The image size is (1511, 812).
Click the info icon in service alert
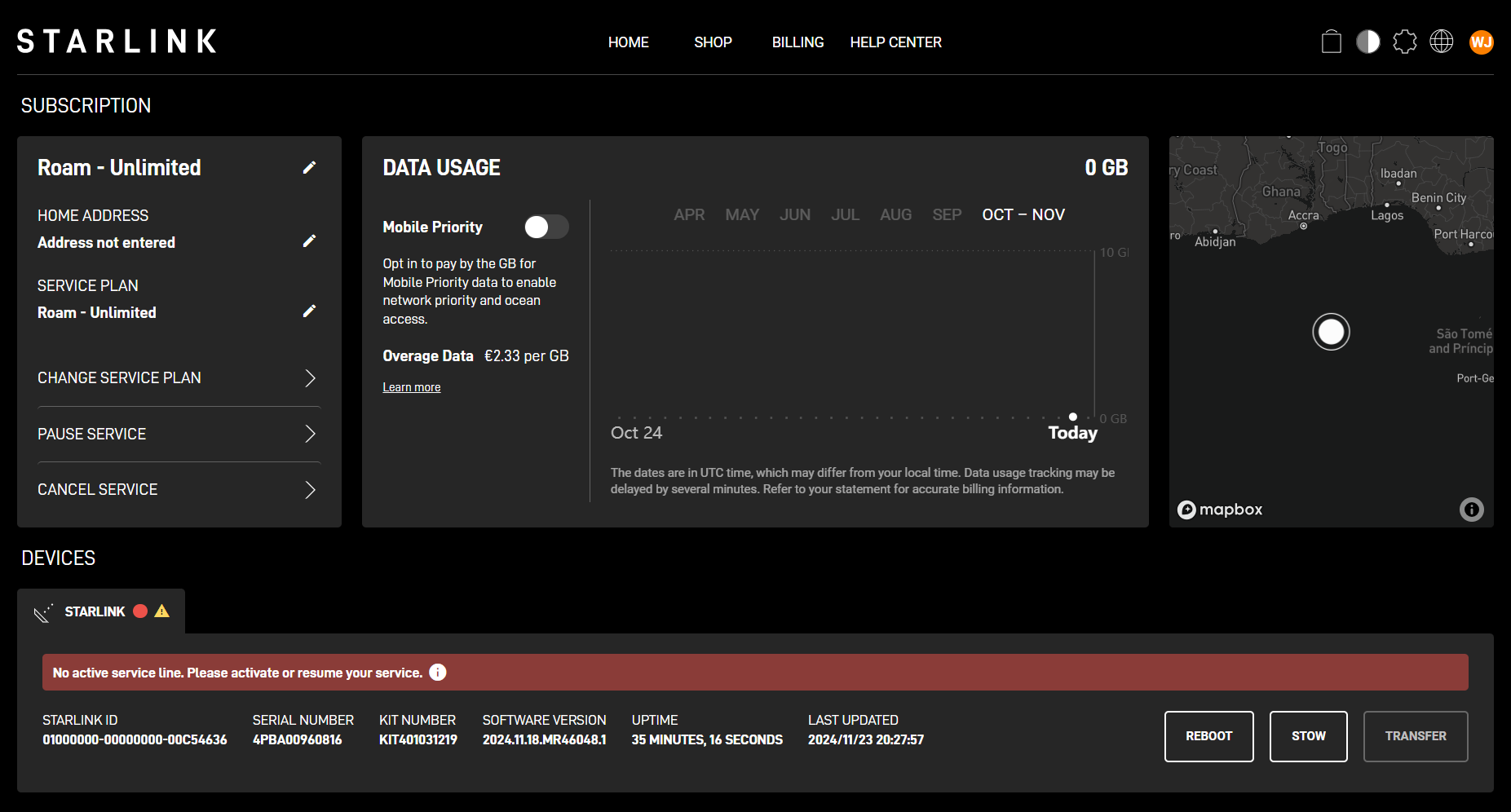coord(438,672)
